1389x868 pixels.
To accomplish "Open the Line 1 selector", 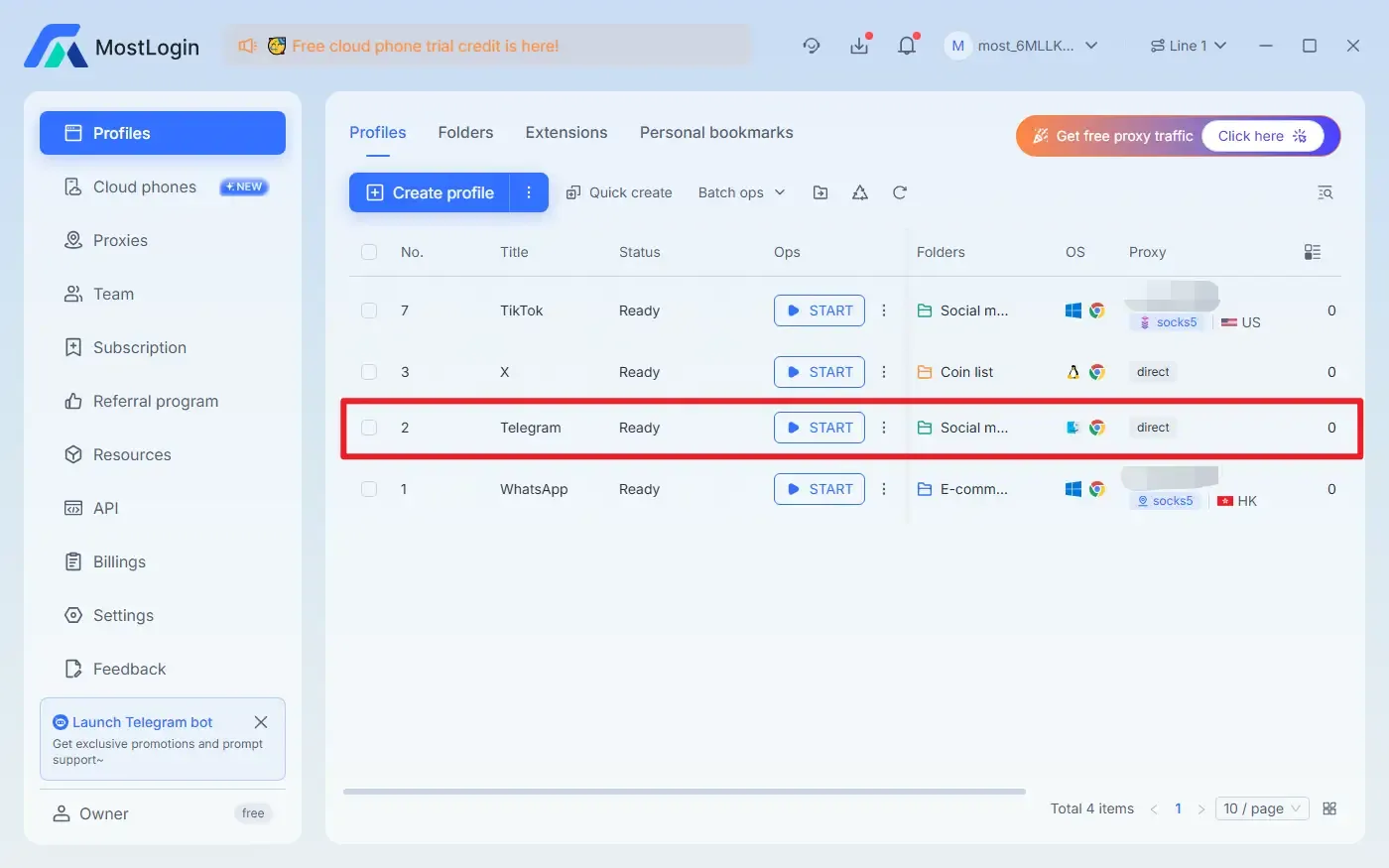I will click(1189, 45).
